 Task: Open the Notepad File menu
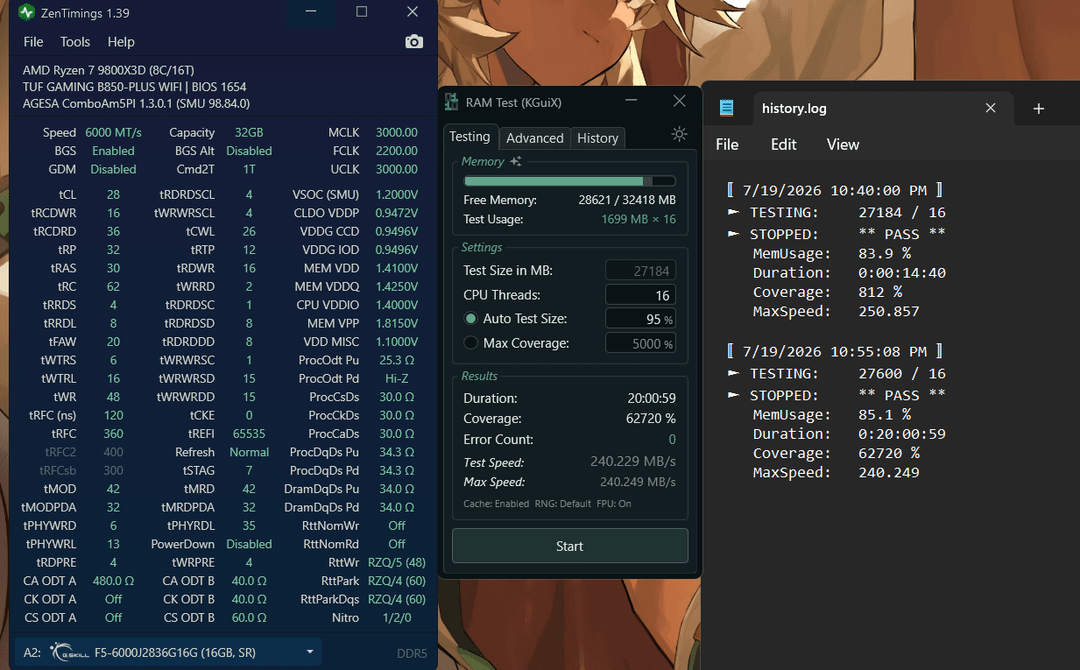[727, 145]
